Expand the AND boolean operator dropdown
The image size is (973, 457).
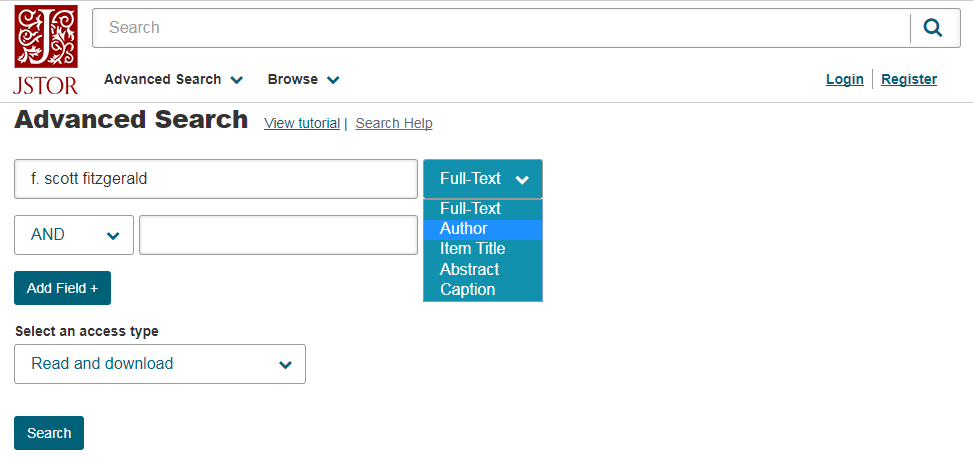(74, 235)
